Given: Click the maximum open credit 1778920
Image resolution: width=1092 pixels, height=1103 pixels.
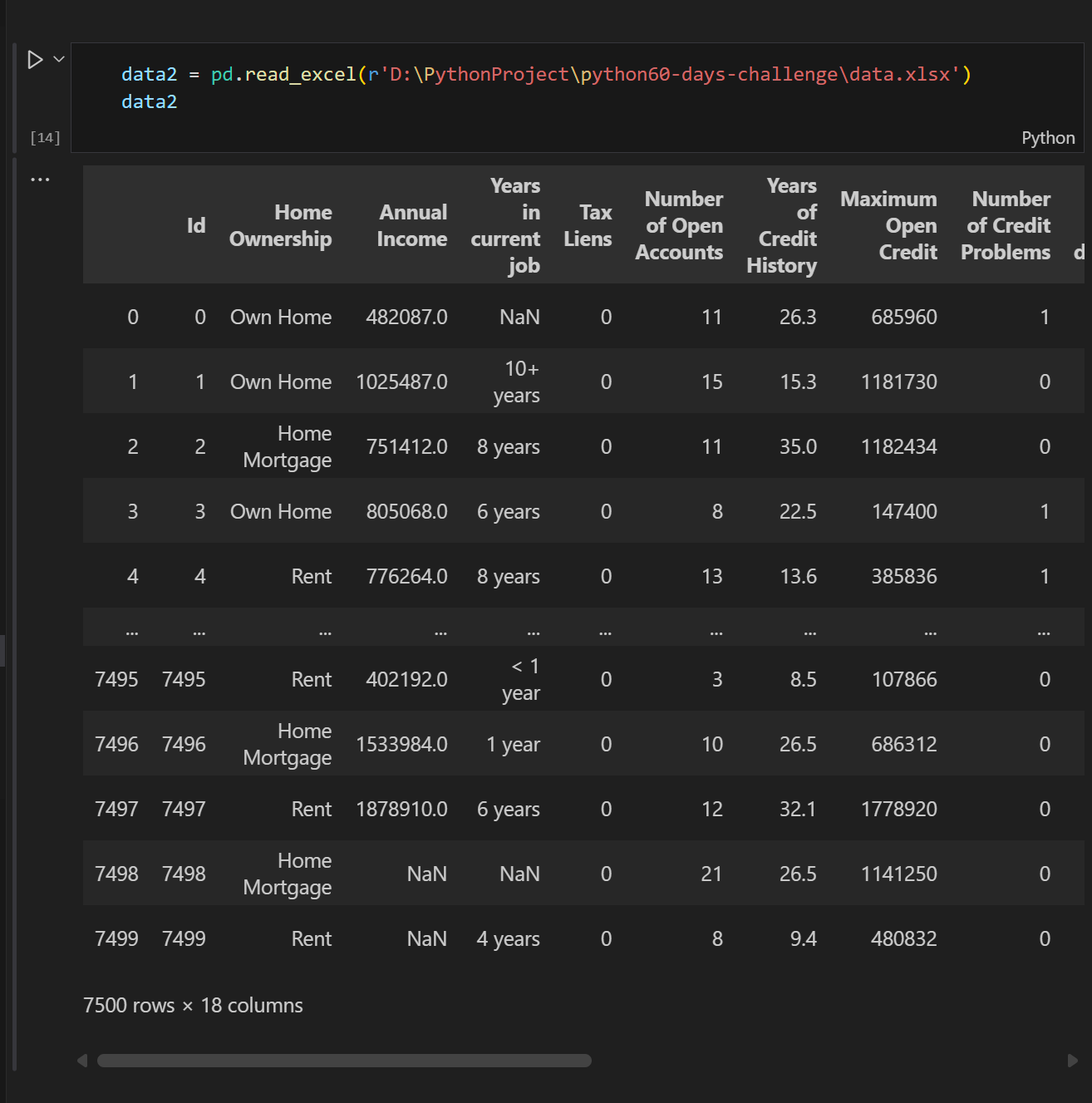Looking at the screenshot, I should [899, 810].
